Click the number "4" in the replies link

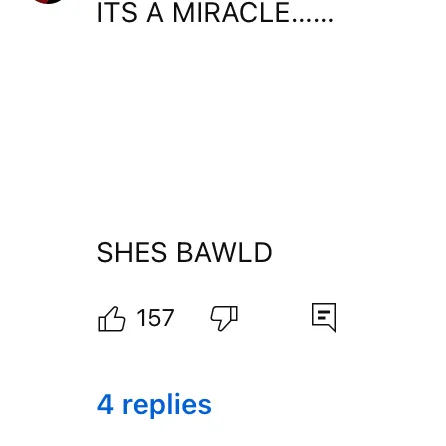105,404
